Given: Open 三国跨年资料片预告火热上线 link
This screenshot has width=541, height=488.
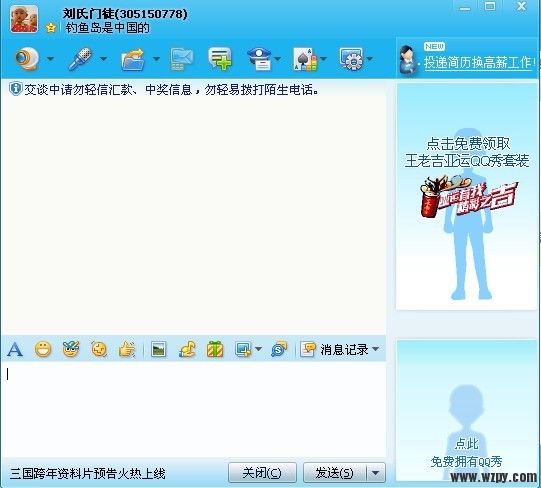Looking at the screenshot, I should tap(88, 474).
